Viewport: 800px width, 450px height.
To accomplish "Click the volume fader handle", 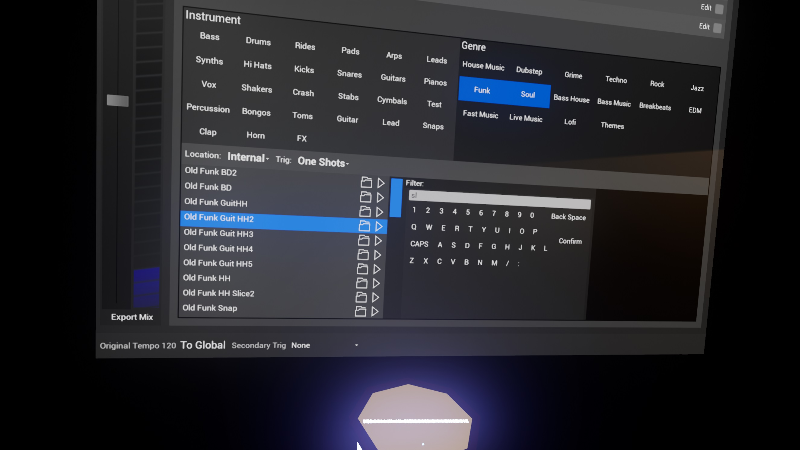I will [x=118, y=100].
